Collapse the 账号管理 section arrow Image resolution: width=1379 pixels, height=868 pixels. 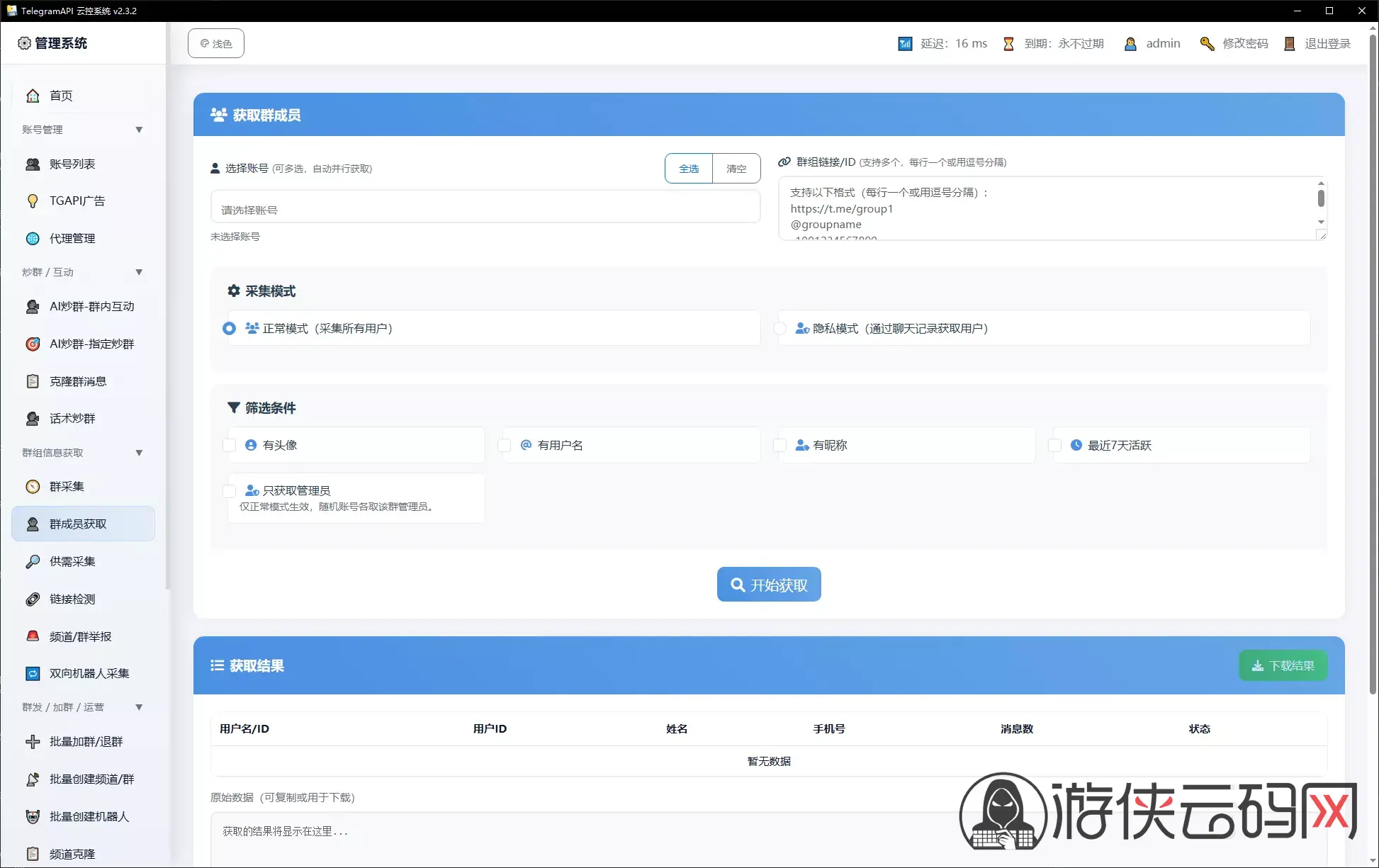pyautogui.click(x=139, y=130)
